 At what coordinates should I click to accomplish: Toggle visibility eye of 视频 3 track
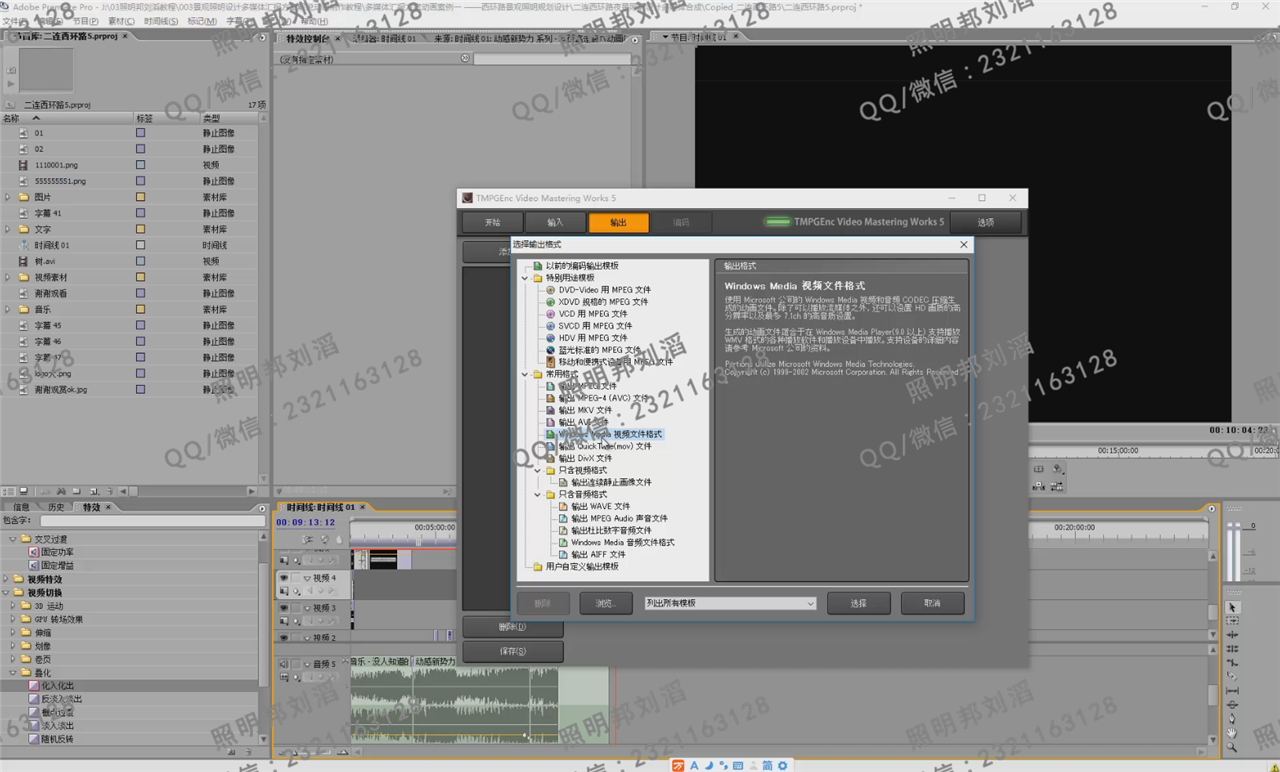[284, 608]
